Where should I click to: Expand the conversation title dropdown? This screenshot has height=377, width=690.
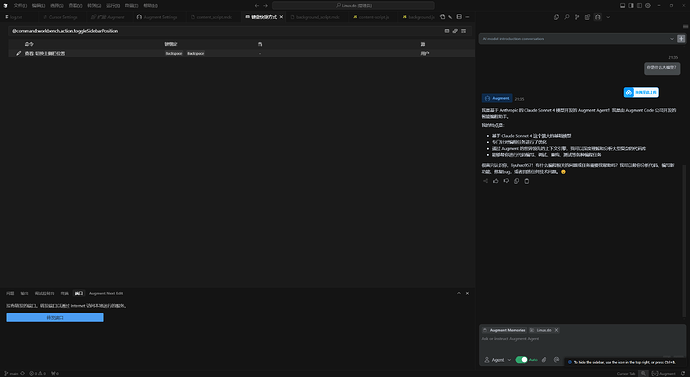click(672, 39)
